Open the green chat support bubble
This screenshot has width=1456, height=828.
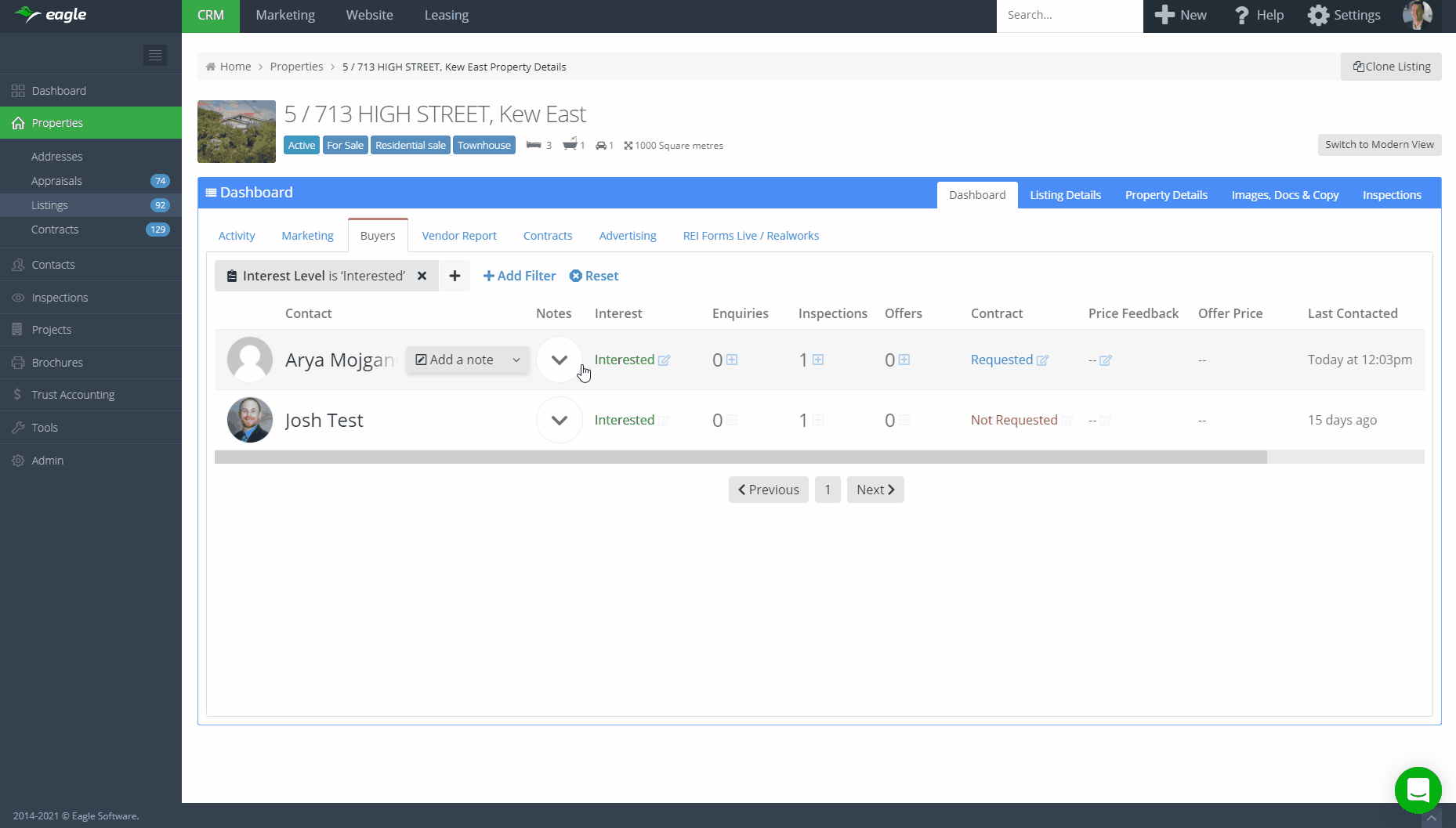coord(1418,790)
